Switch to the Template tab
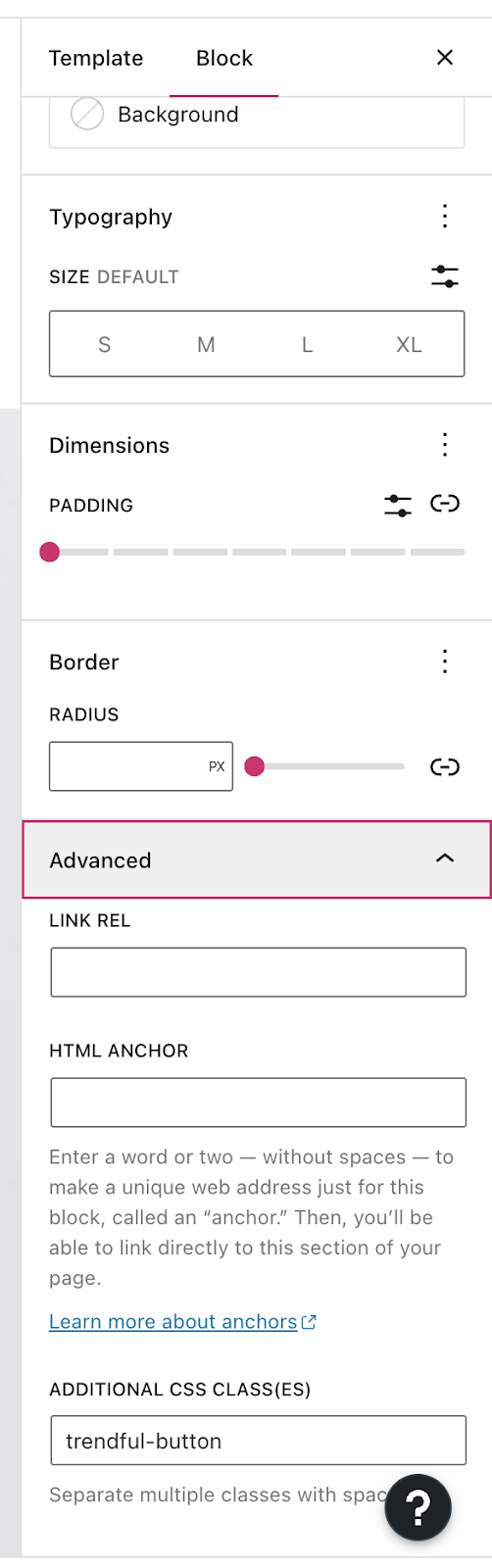The height and width of the screenshot is (1568, 492). [x=96, y=58]
